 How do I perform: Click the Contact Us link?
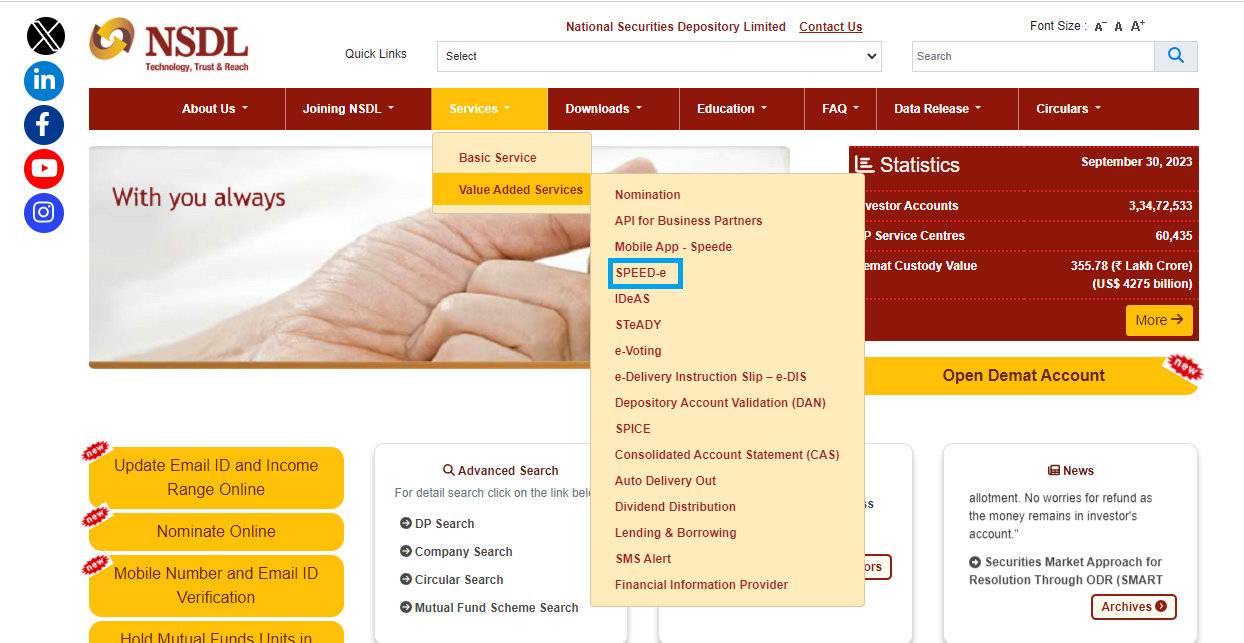[x=830, y=27]
